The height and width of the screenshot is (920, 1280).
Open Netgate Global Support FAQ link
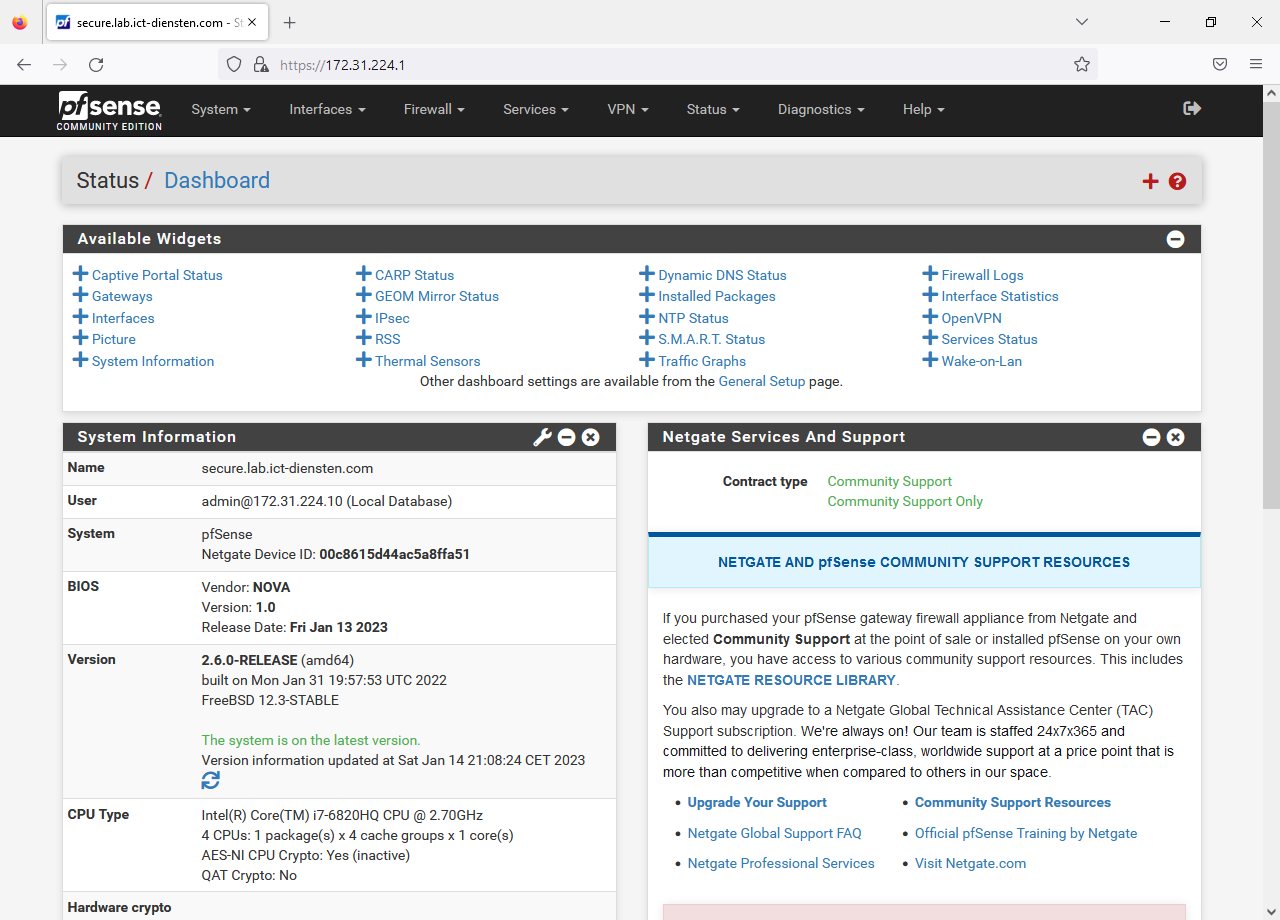[x=774, y=833]
